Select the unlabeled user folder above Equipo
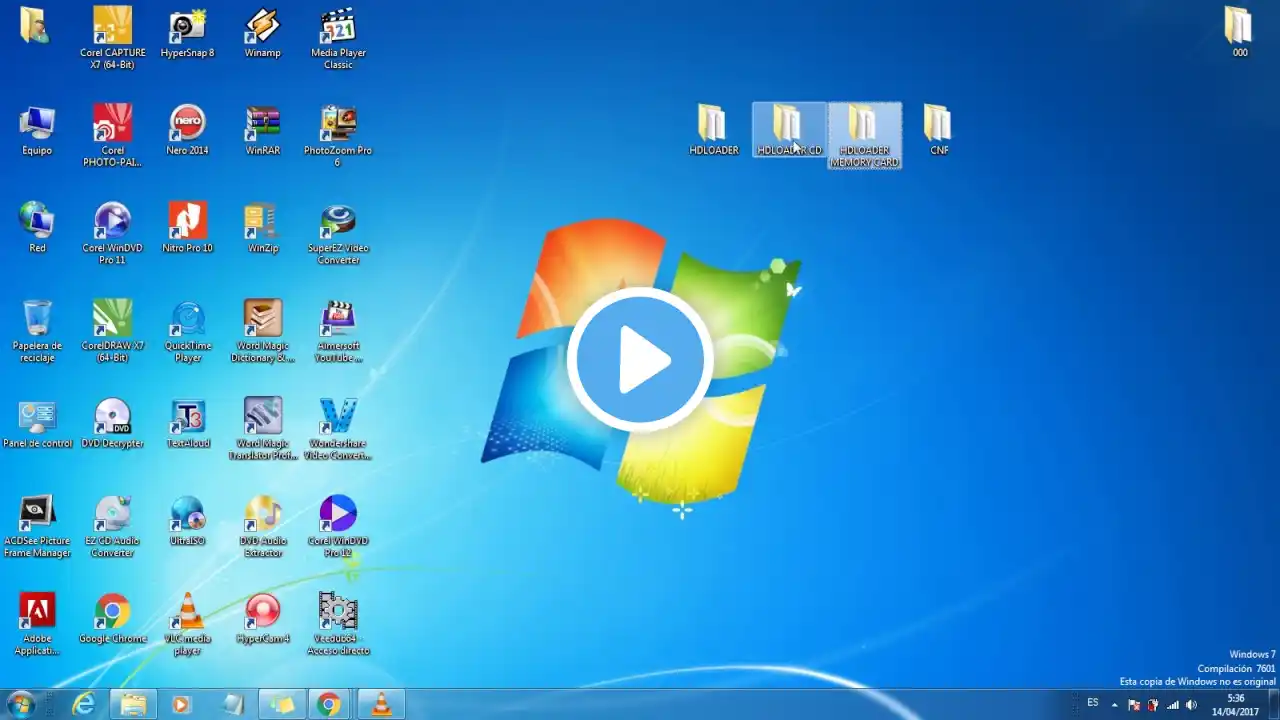Screen dimensions: 1280x720 [35, 26]
